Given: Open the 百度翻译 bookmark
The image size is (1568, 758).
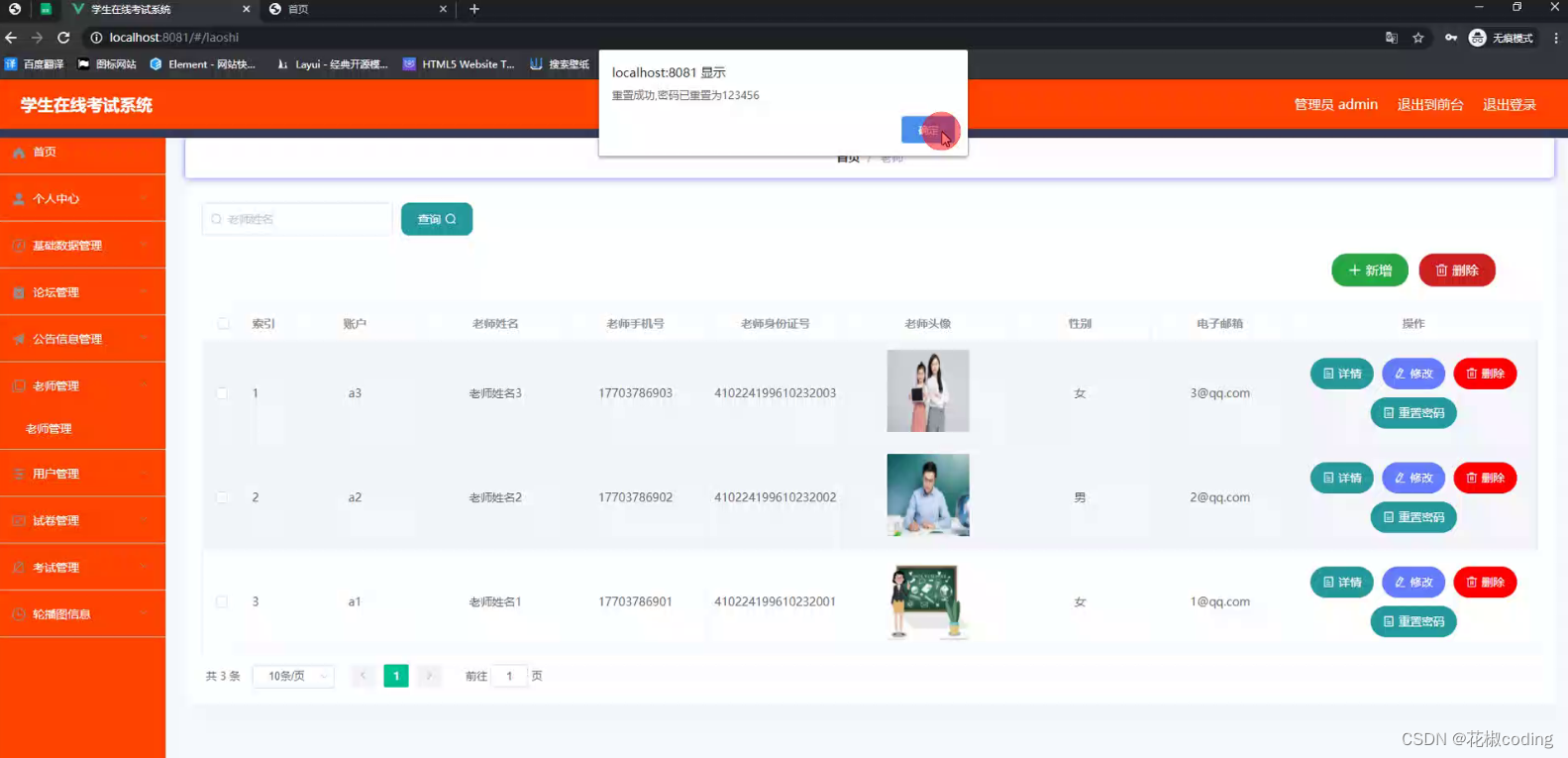Looking at the screenshot, I should pos(35,64).
